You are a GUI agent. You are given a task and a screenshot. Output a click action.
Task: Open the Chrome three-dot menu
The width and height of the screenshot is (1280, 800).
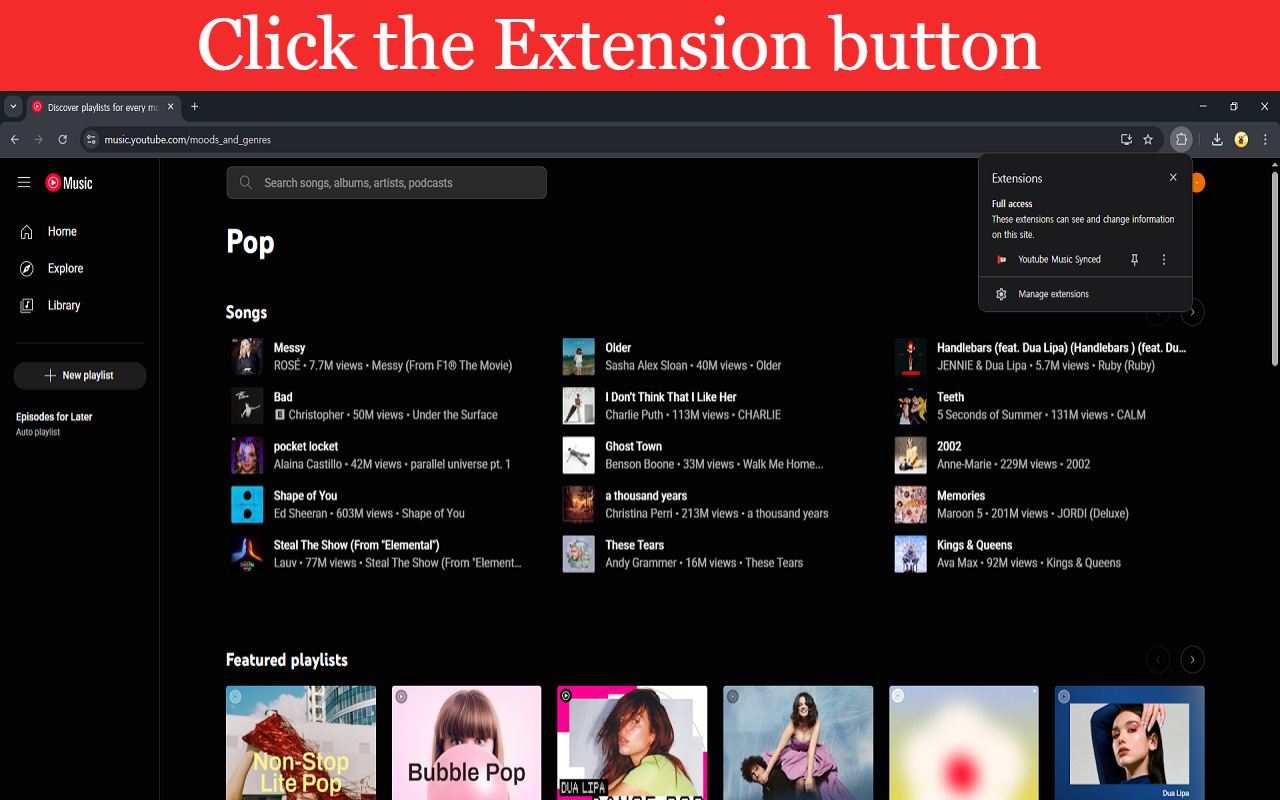click(x=1265, y=139)
